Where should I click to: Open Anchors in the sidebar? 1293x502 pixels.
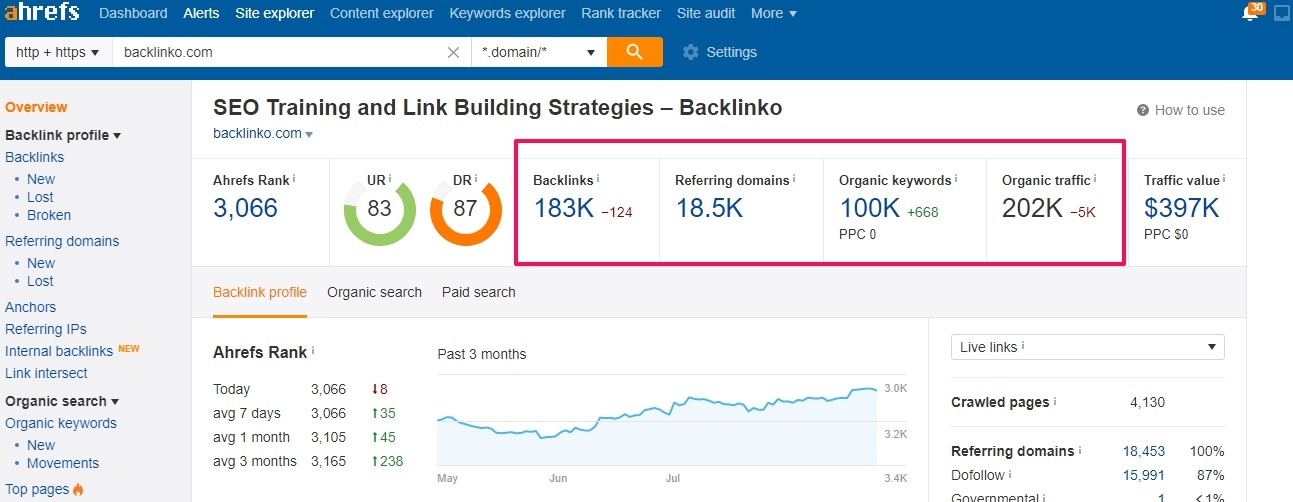(30, 307)
